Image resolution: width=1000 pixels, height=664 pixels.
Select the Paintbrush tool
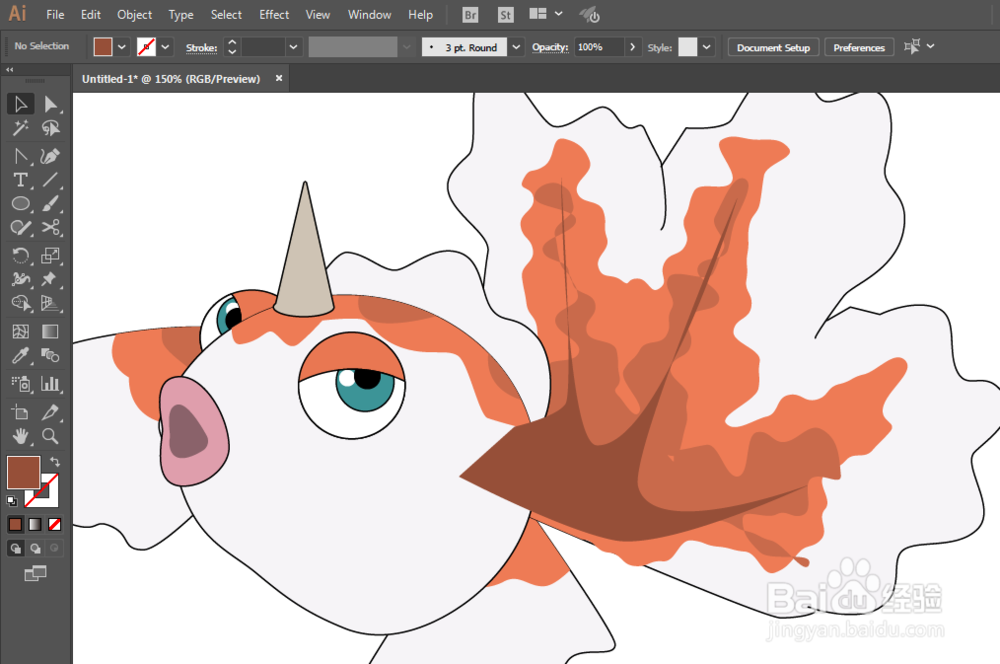[50, 203]
